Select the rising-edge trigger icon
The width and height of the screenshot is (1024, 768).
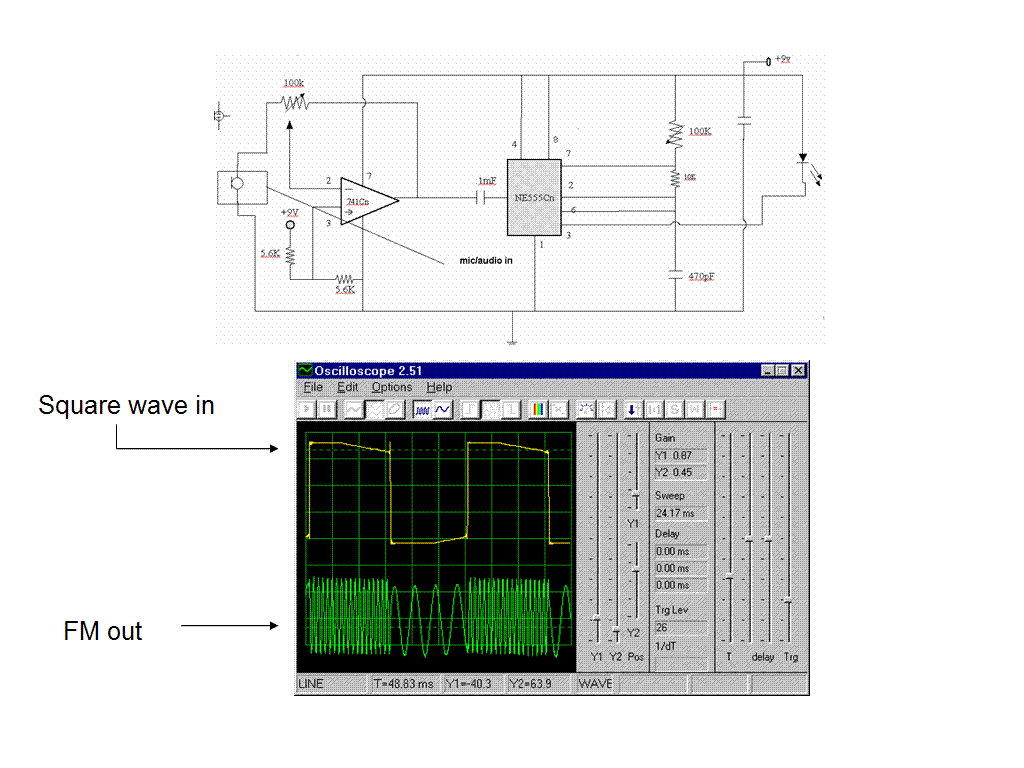(470, 409)
